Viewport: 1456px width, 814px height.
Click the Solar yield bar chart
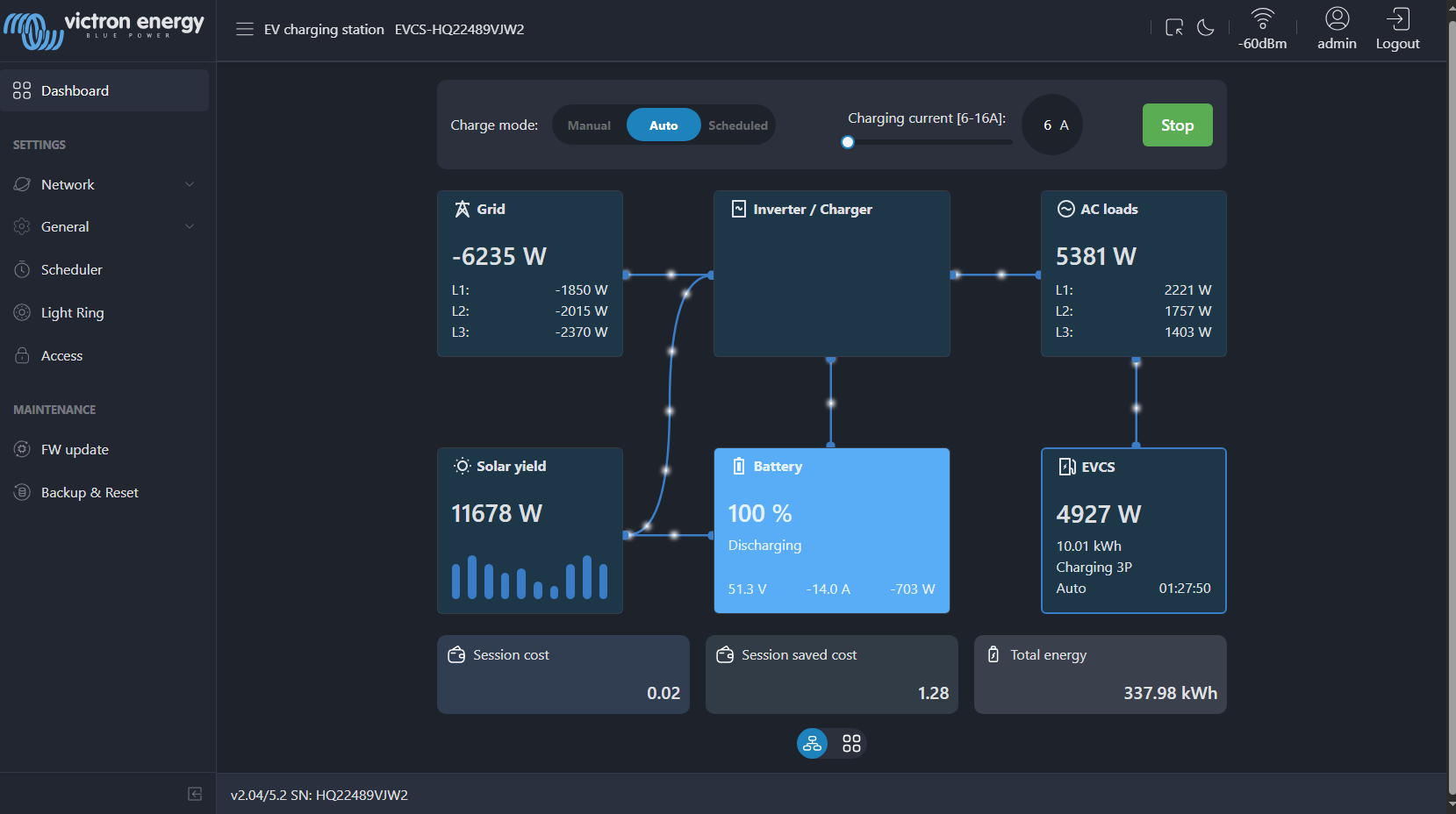pyautogui.click(x=529, y=577)
